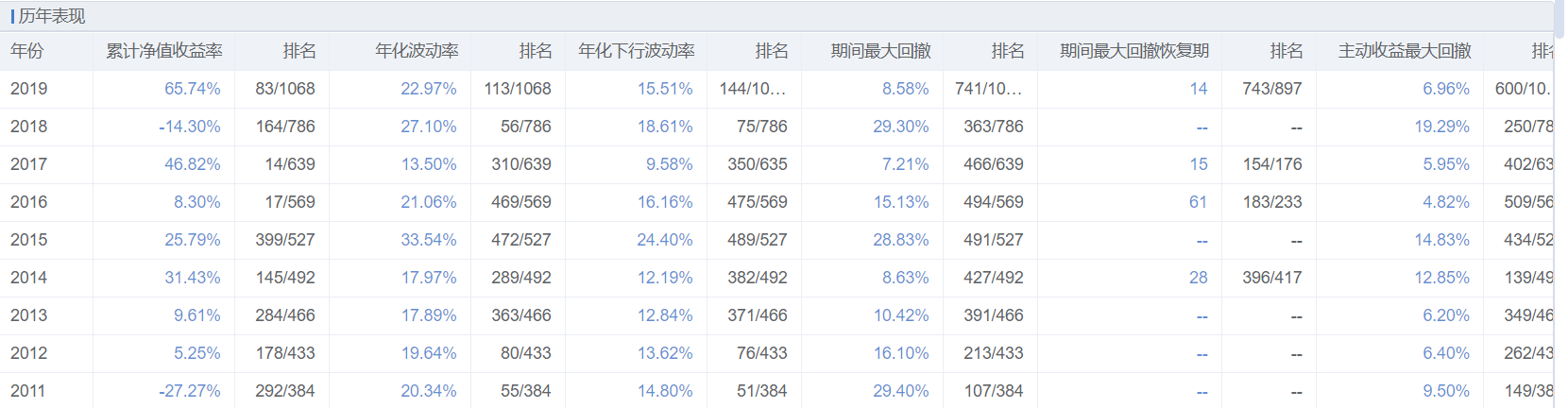
Task: Click the -14.30% return value for 2018
Action: click(x=189, y=127)
